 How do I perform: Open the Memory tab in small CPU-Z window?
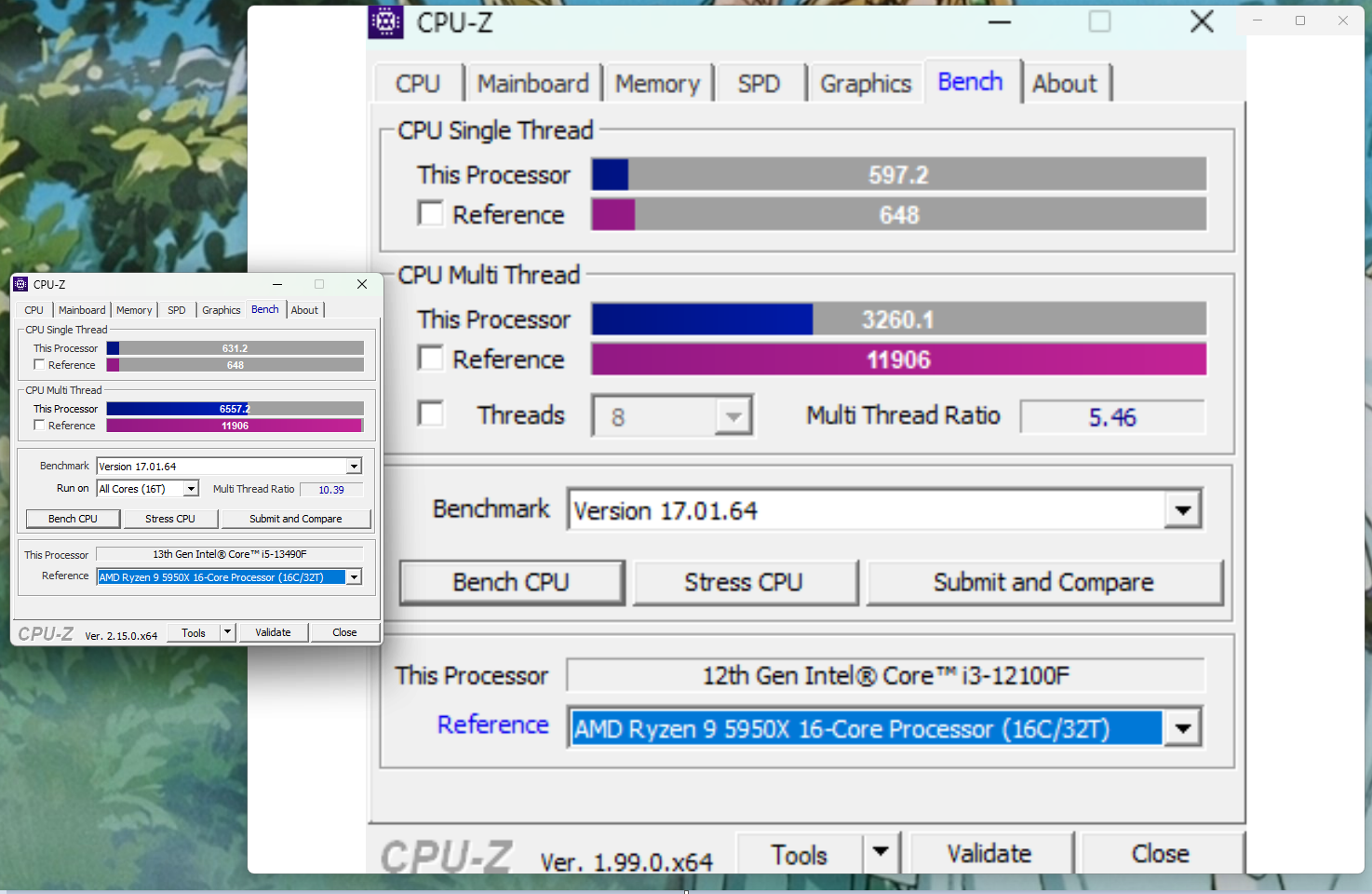pos(134,310)
